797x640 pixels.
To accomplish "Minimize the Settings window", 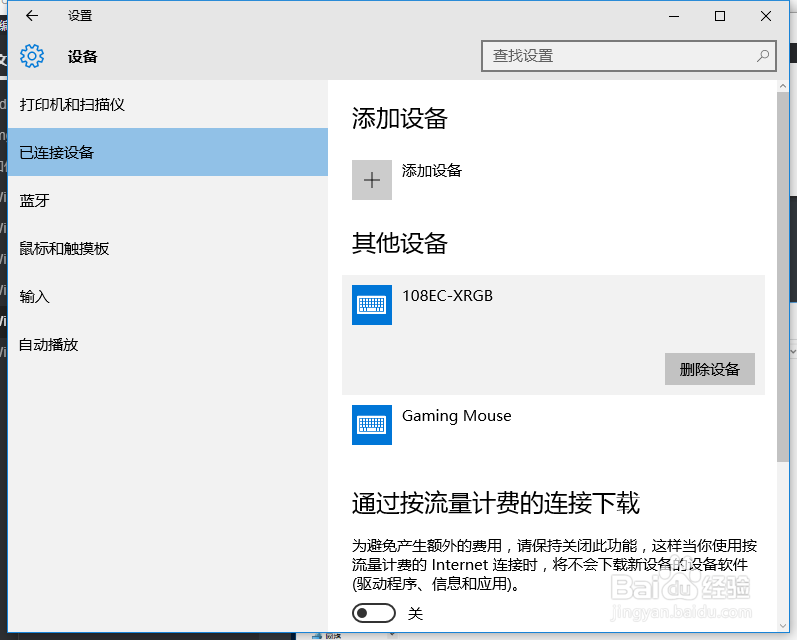I will point(674,16).
